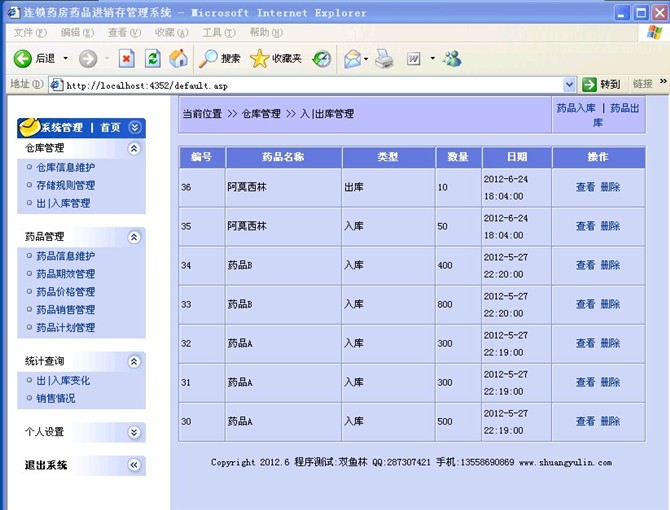Stop page loading with red X icon

(x=126, y=59)
